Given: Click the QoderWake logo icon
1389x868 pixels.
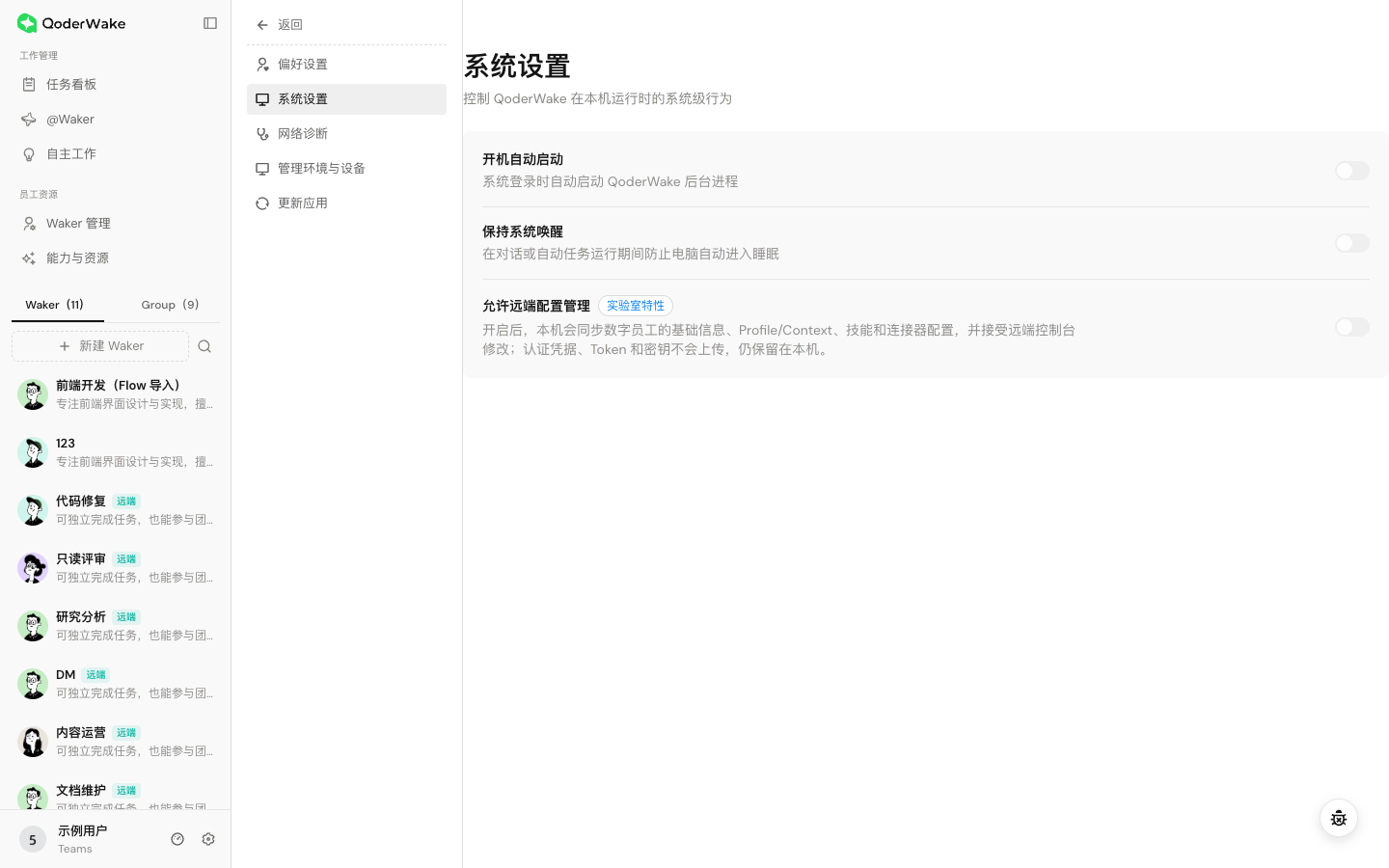Looking at the screenshot, I should click(27, 23).
